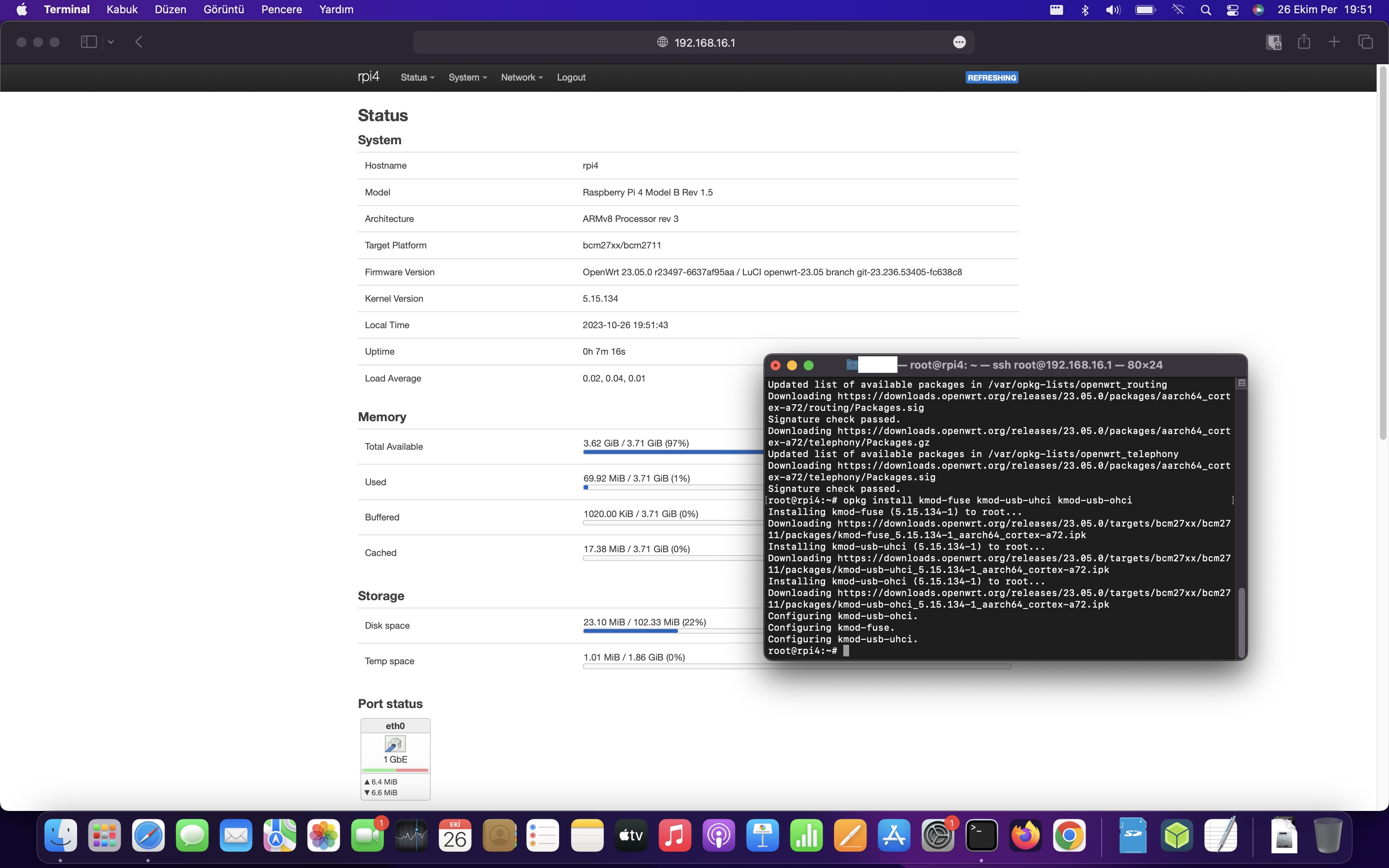
Task: Open the Yardım menu
Action: point(337,10)
